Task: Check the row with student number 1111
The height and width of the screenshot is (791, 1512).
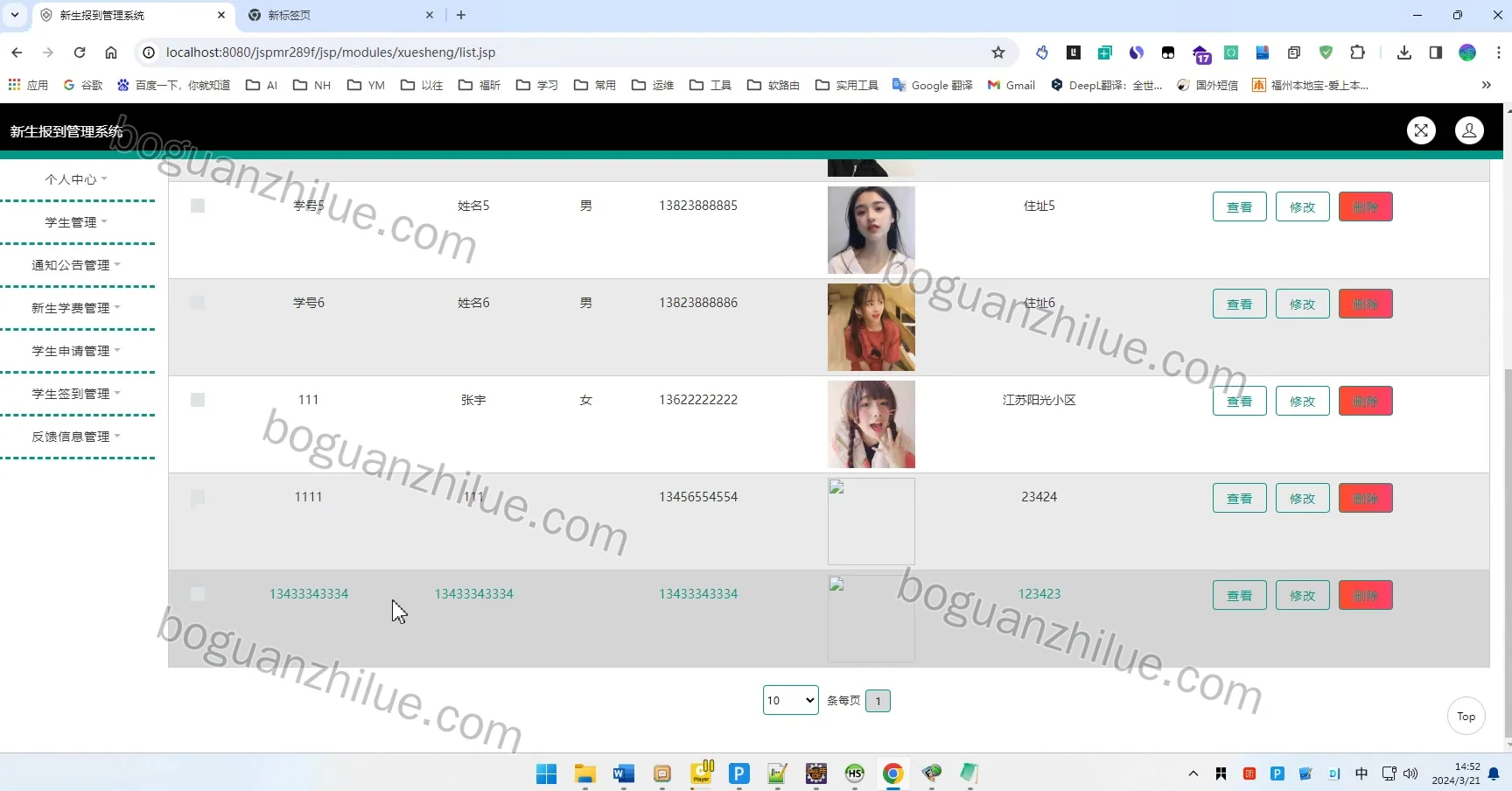Action: pyautogui.click(x=198, y=497)
